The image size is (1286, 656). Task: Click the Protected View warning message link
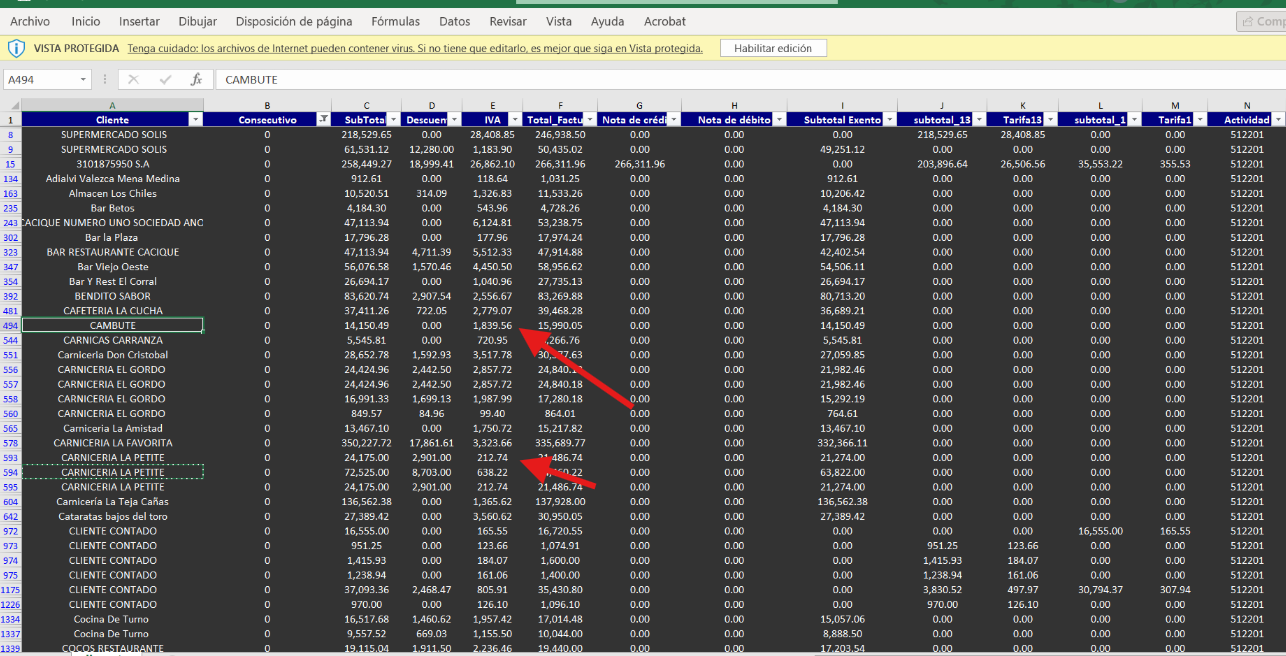coord(415,48)
